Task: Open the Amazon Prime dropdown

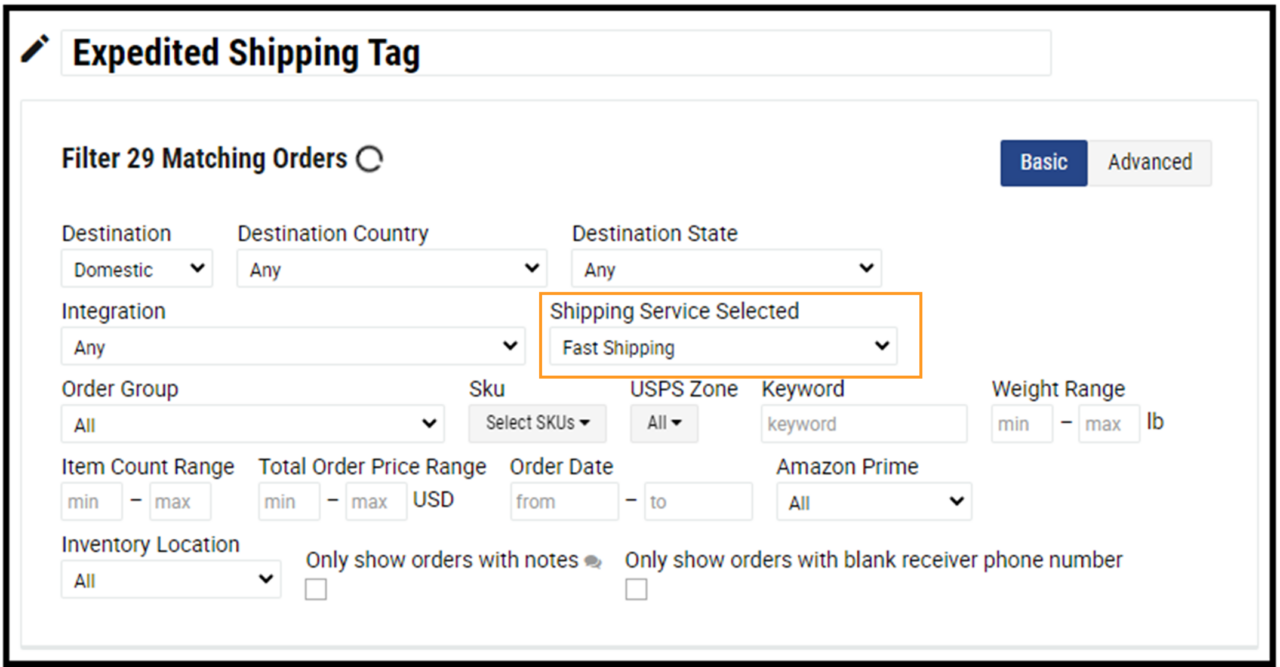Action: click(873, 501)
